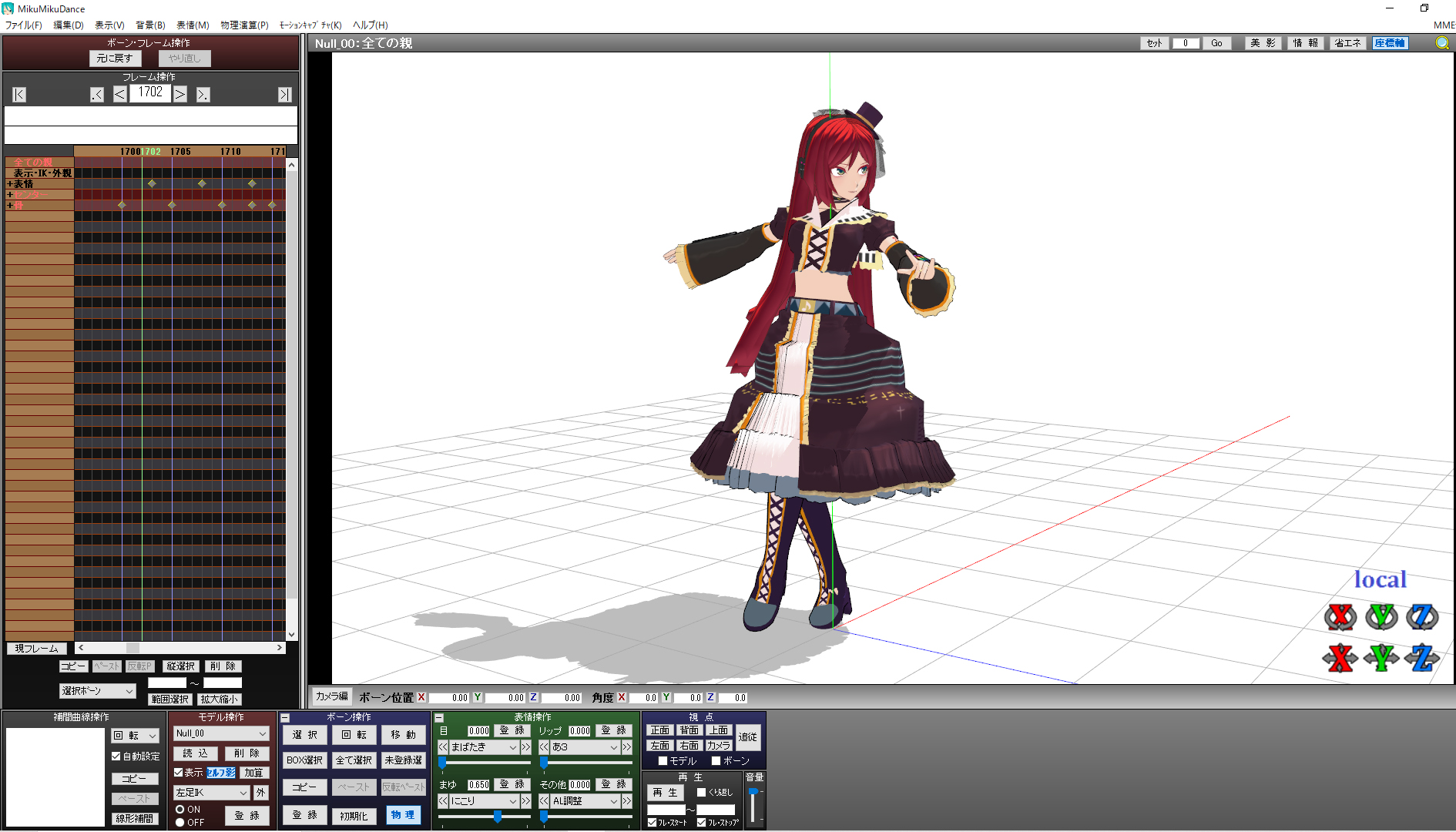Click the expression keyframe diamond at frame 1703
This screenshot has height=832, width=1456.
coord(152,183)
